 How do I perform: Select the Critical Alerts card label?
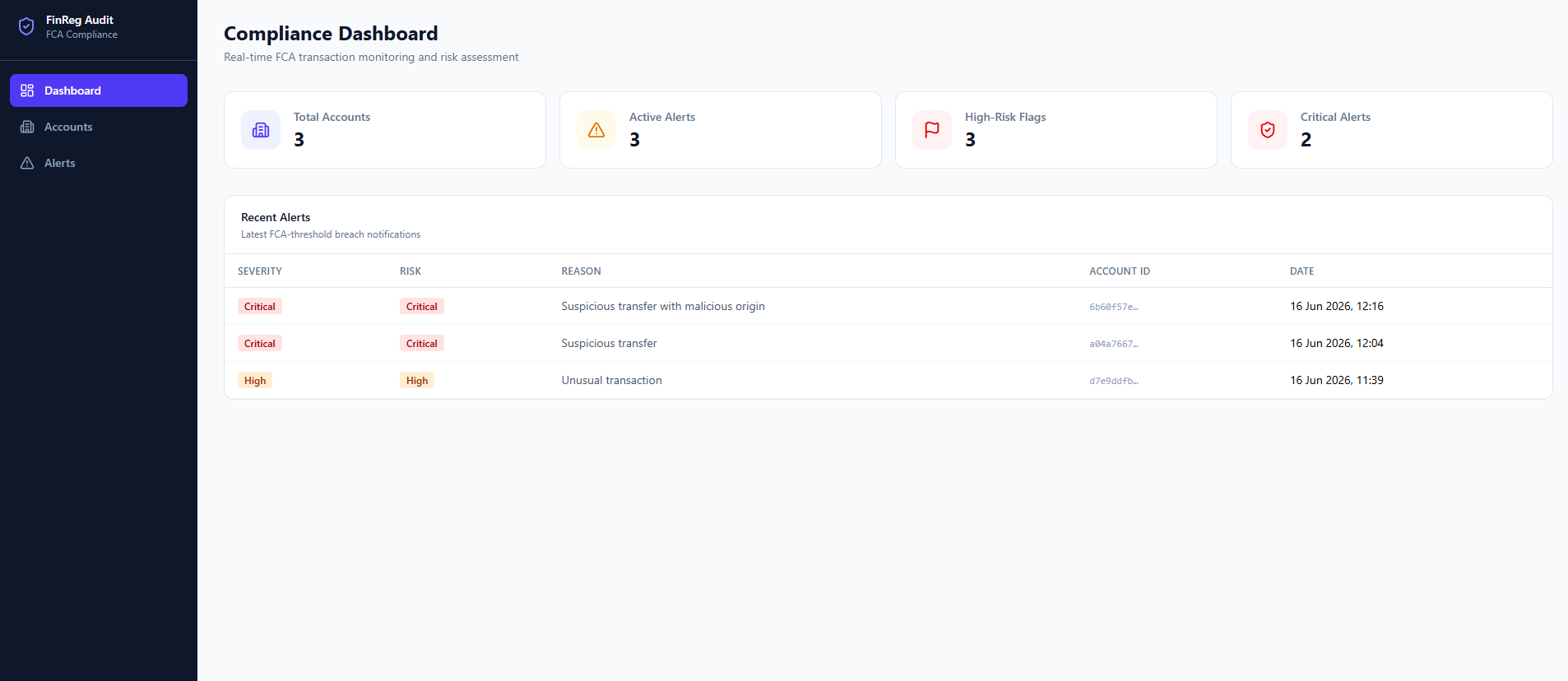coord(1335,117)
